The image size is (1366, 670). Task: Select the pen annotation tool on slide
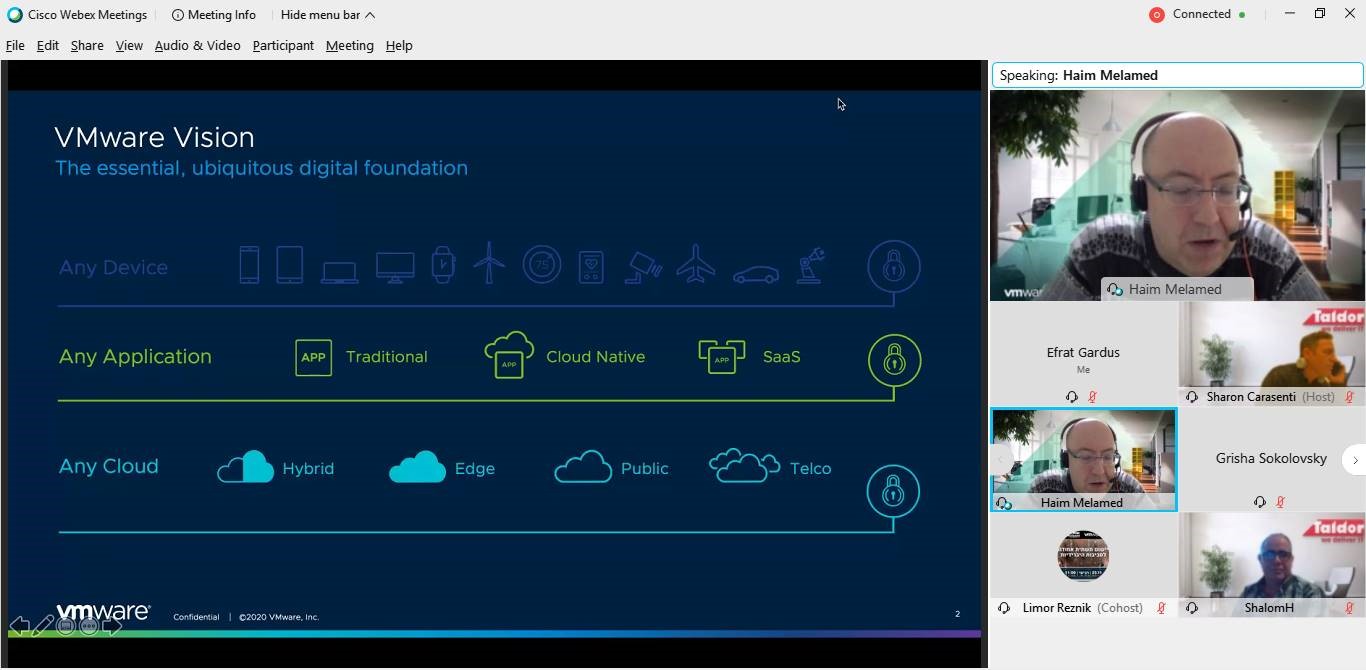43,626
